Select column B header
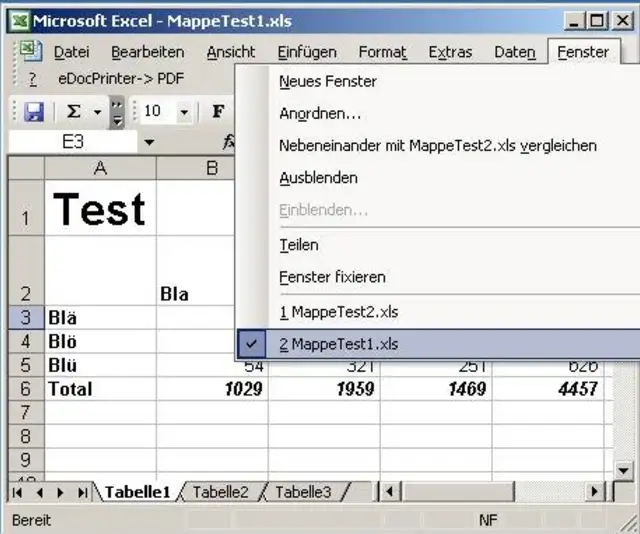Screen dimensions: 640x534 point(195,168)
